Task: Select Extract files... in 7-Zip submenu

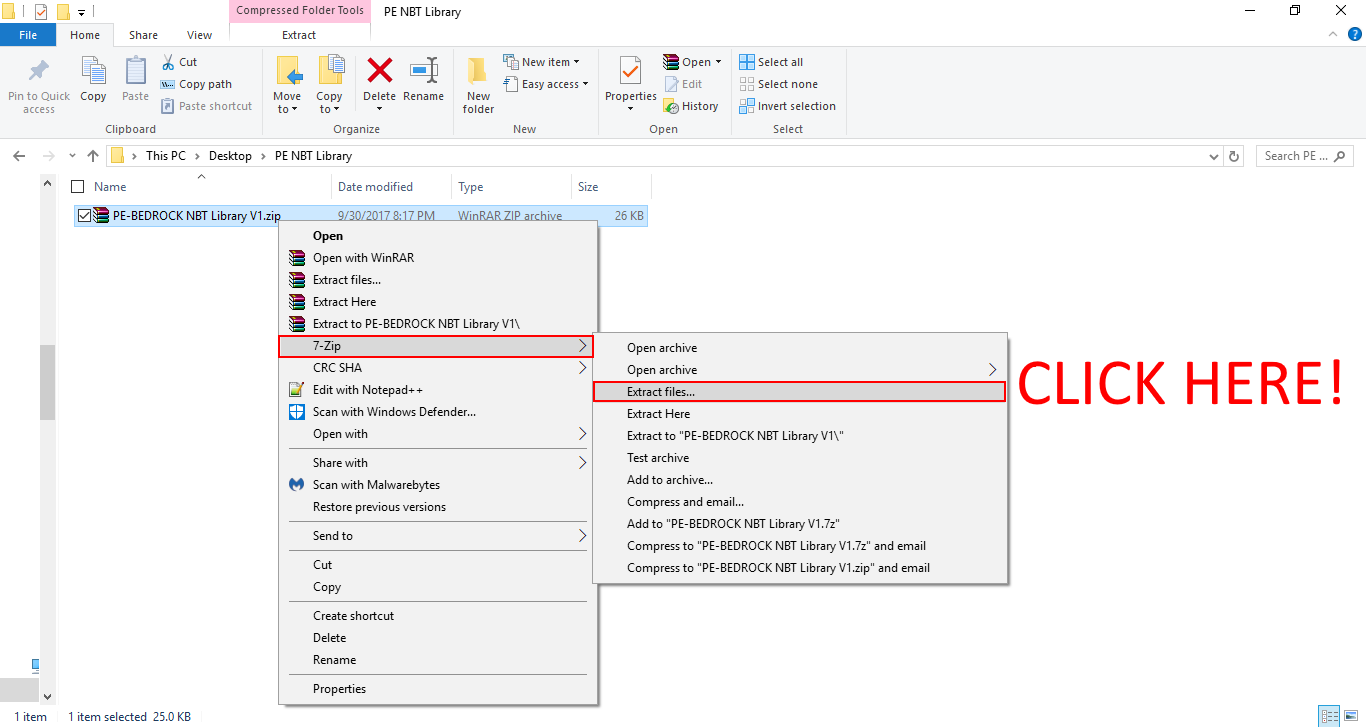Action: [x=799, y=392]
